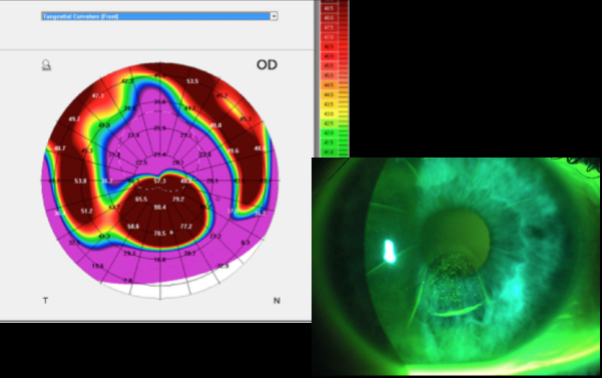Click the T temporal marker below the map
This screenshot has width=602, height=378.
tap(45, 300)
